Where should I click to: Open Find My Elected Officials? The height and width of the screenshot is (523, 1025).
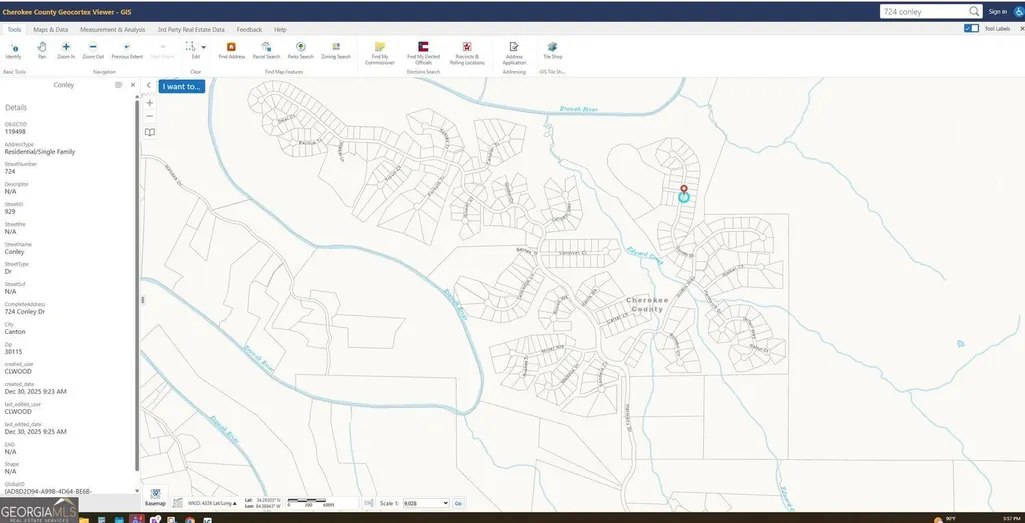coord(424,53)
